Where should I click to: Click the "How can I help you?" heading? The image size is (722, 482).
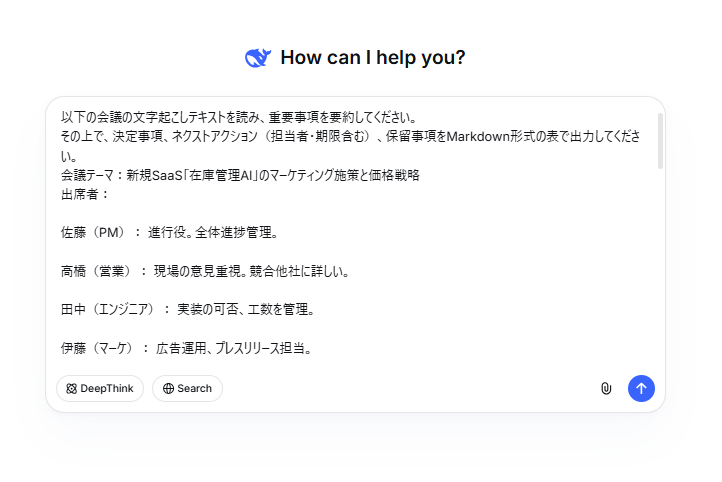click(x=373, y=58)
